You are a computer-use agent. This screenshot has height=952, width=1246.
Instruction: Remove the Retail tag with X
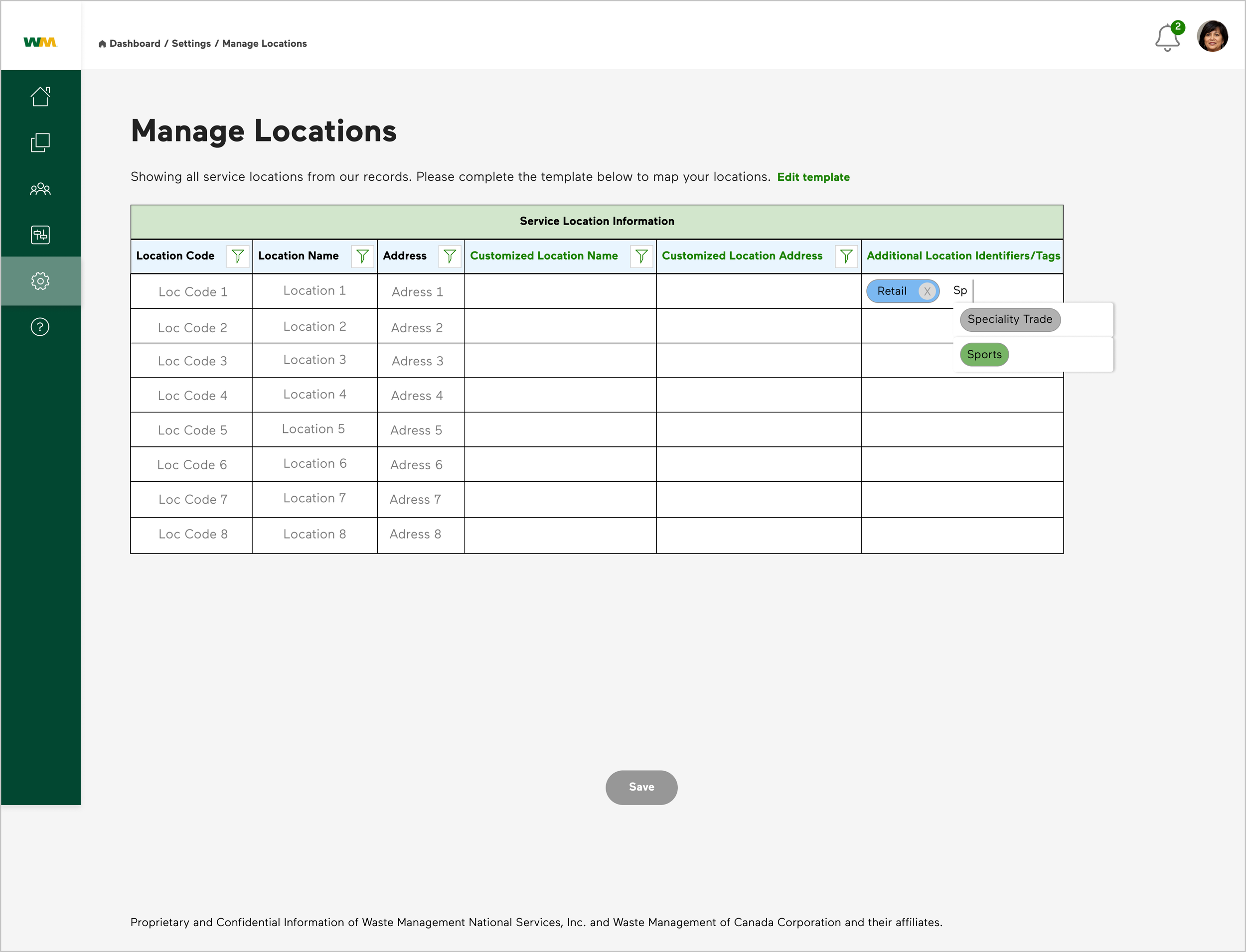(x=927, y=291)
